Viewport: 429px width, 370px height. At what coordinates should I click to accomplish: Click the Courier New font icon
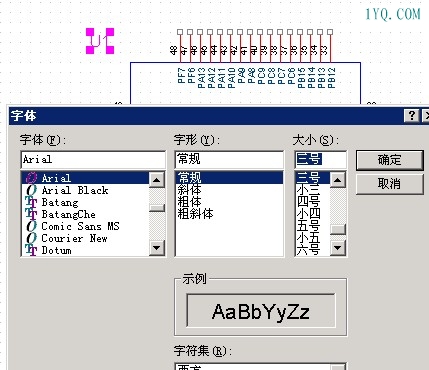[31, 238]
